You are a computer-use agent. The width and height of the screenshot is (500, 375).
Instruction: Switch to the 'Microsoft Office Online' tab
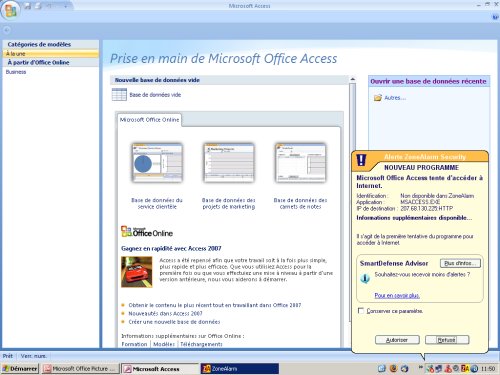[149, 120]
